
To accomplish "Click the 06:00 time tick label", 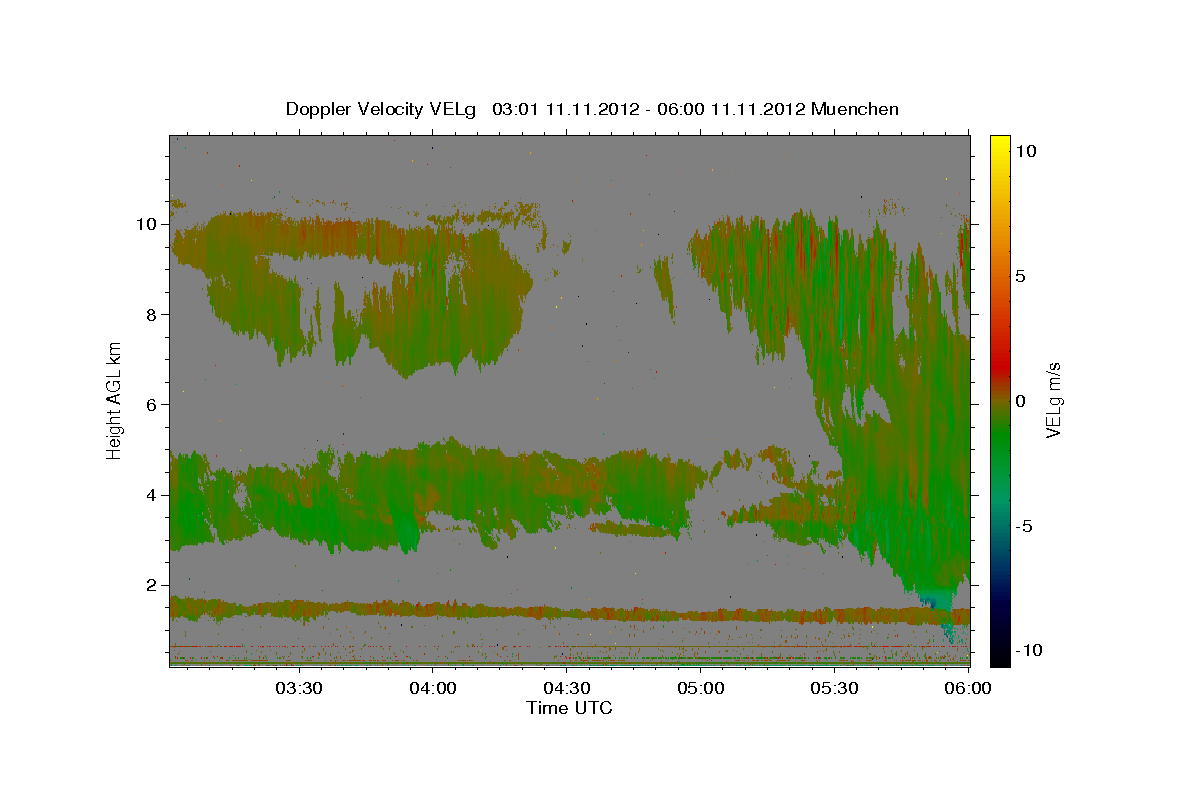I will 969,688.
